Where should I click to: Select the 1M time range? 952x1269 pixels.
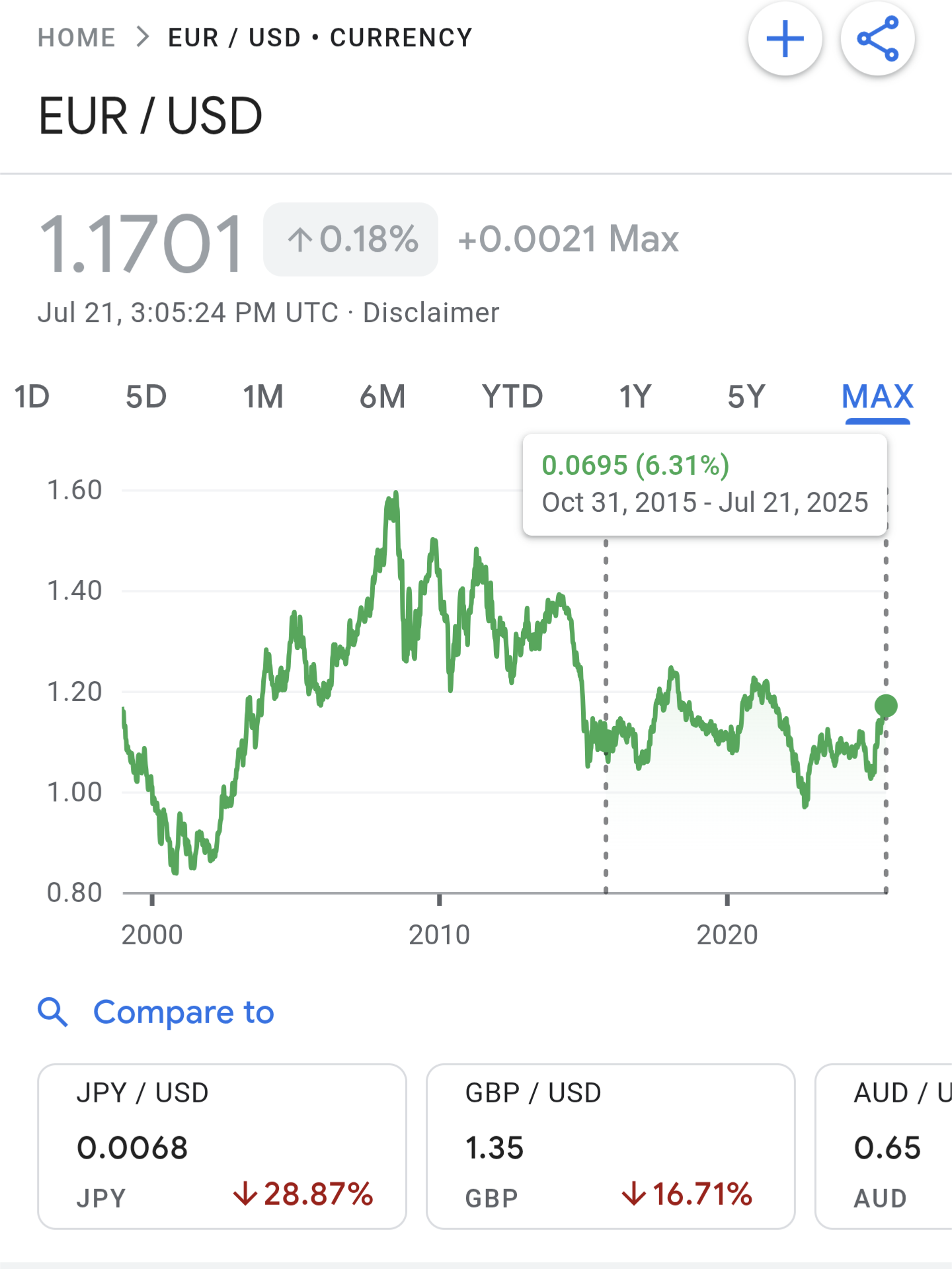(x=263, y=397)
